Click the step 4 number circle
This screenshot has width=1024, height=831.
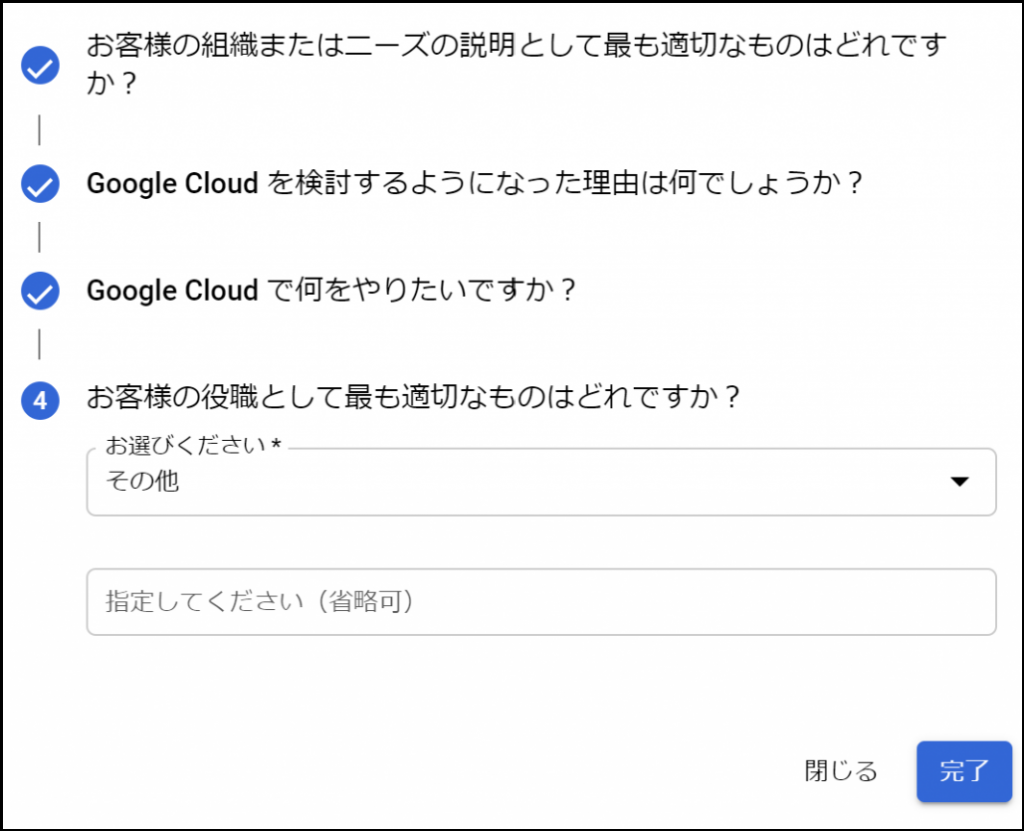coord(40,400)
